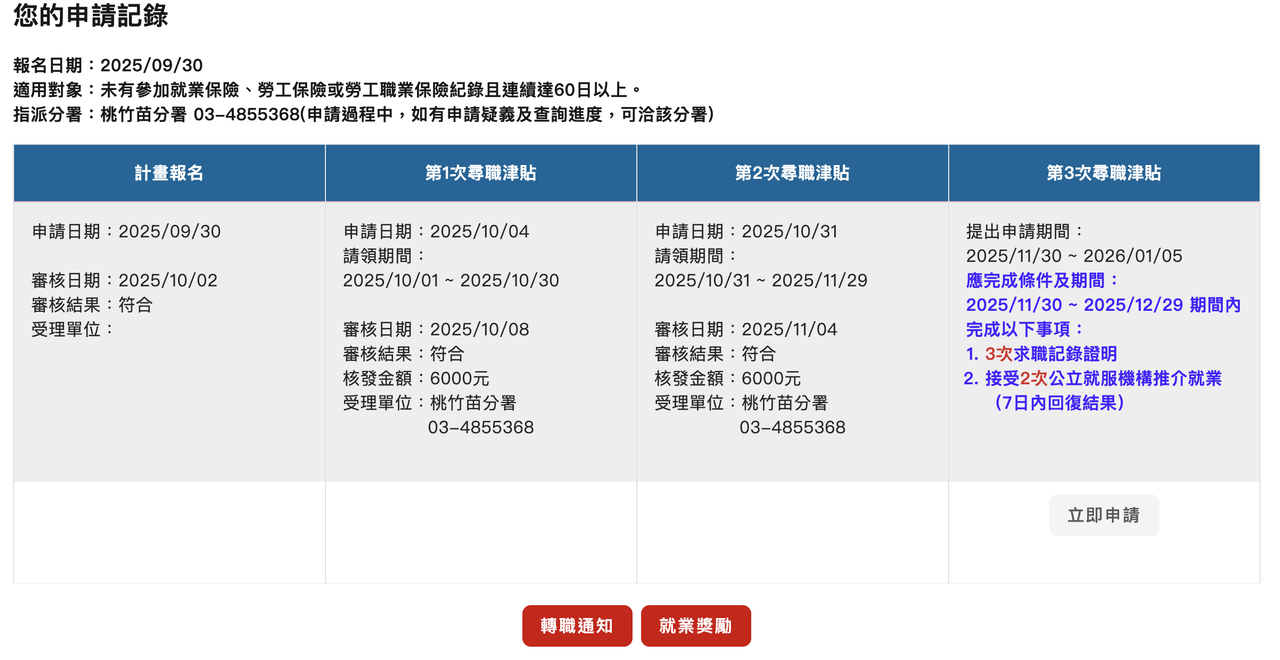Click the empty 受理單位 label under 計畫報名
Image resolution: width=1280 pixels, height=660 pixels.
[x=73, y=329]
